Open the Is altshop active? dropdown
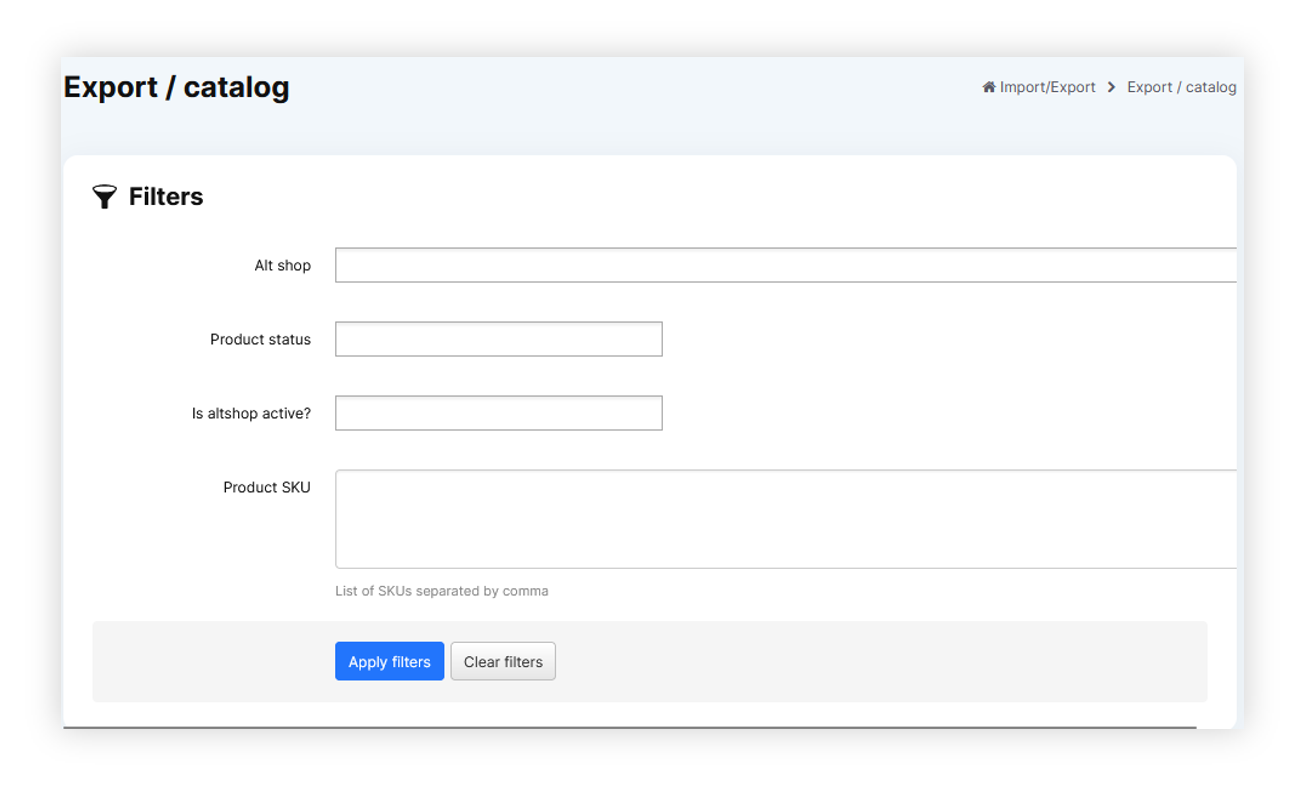Screen dimensions: 1310x789 [498, 413]
